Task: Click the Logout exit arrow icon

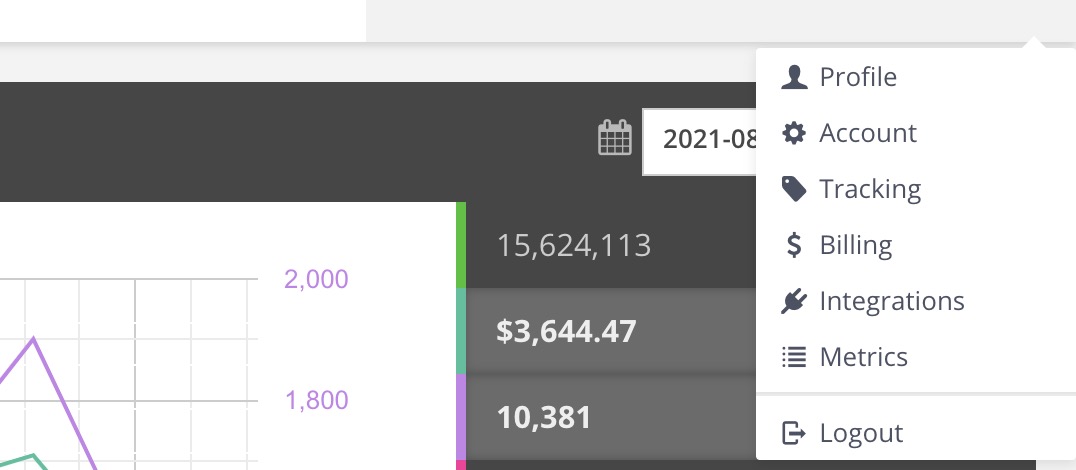Action: click(x=794, y=433)
